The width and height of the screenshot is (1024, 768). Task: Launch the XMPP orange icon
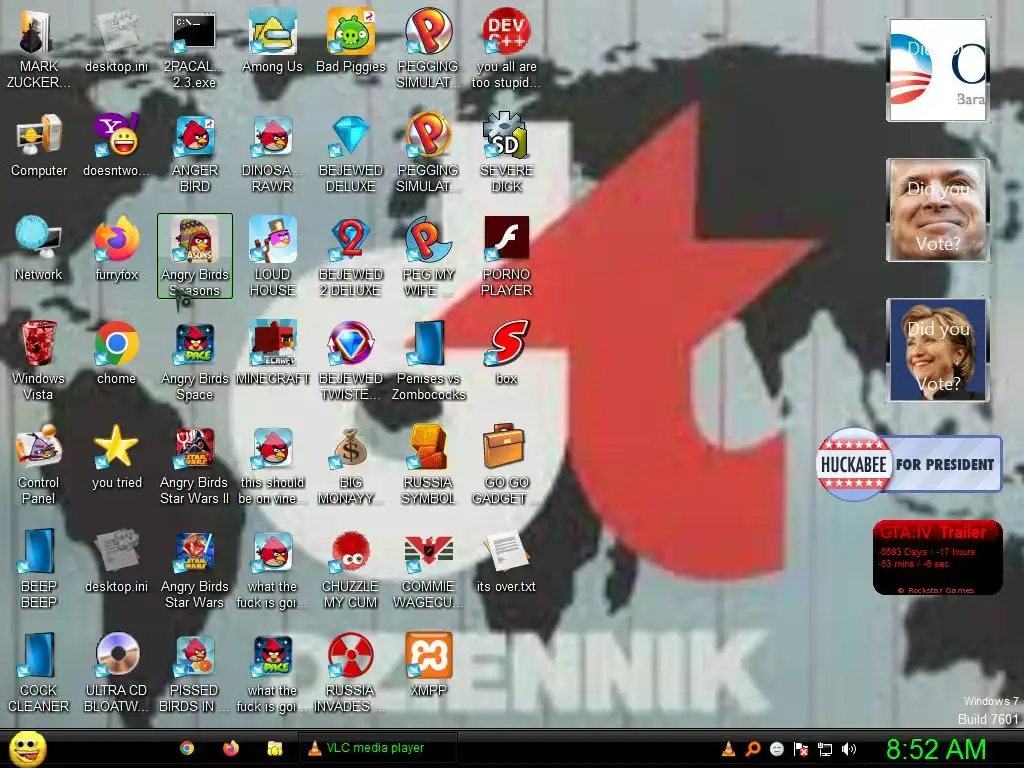coord(428,665)
